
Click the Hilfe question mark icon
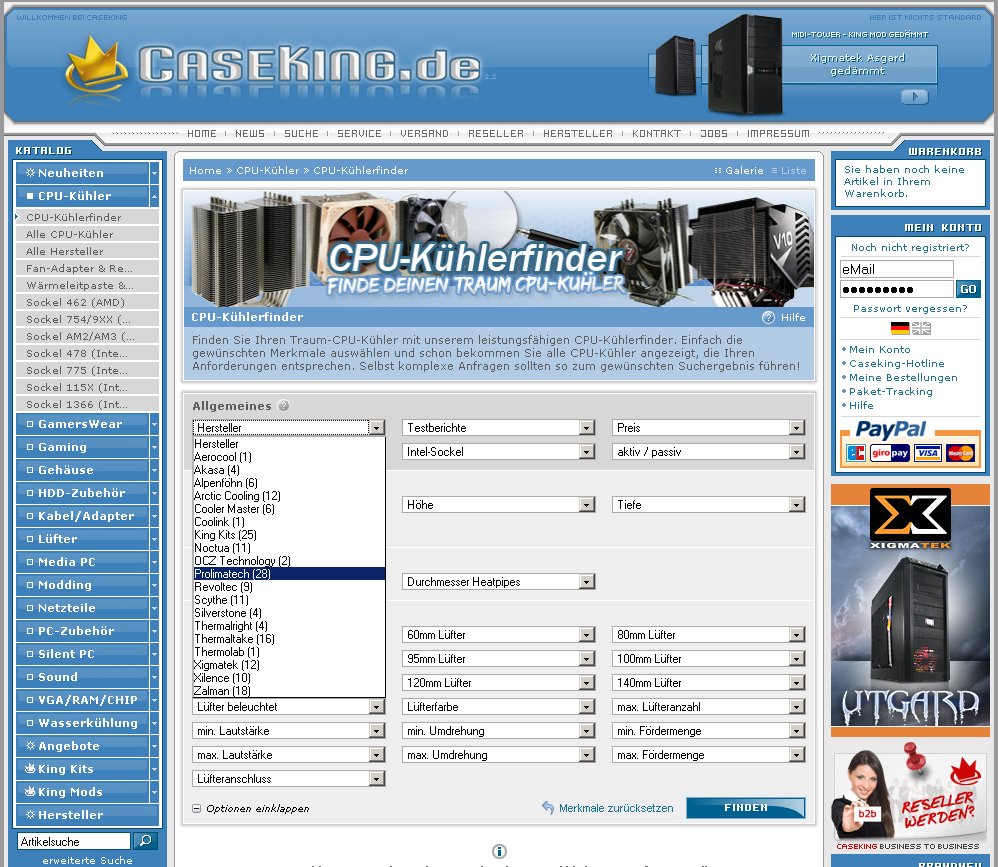pyautogui.click(x=768, y=317)
